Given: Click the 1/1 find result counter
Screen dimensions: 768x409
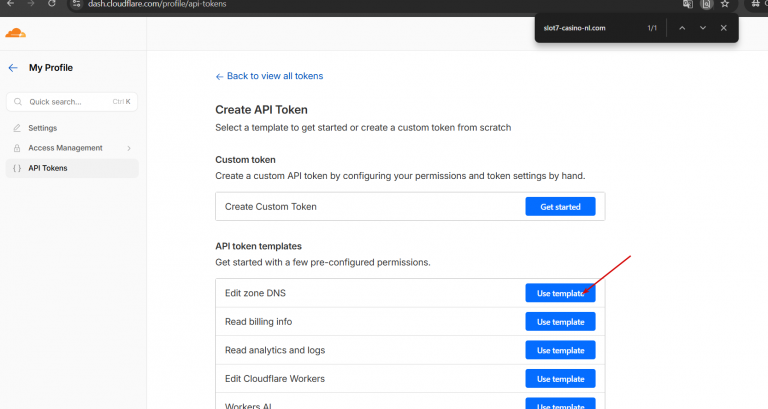Looking at the screenshot, I should coord(652,28).
